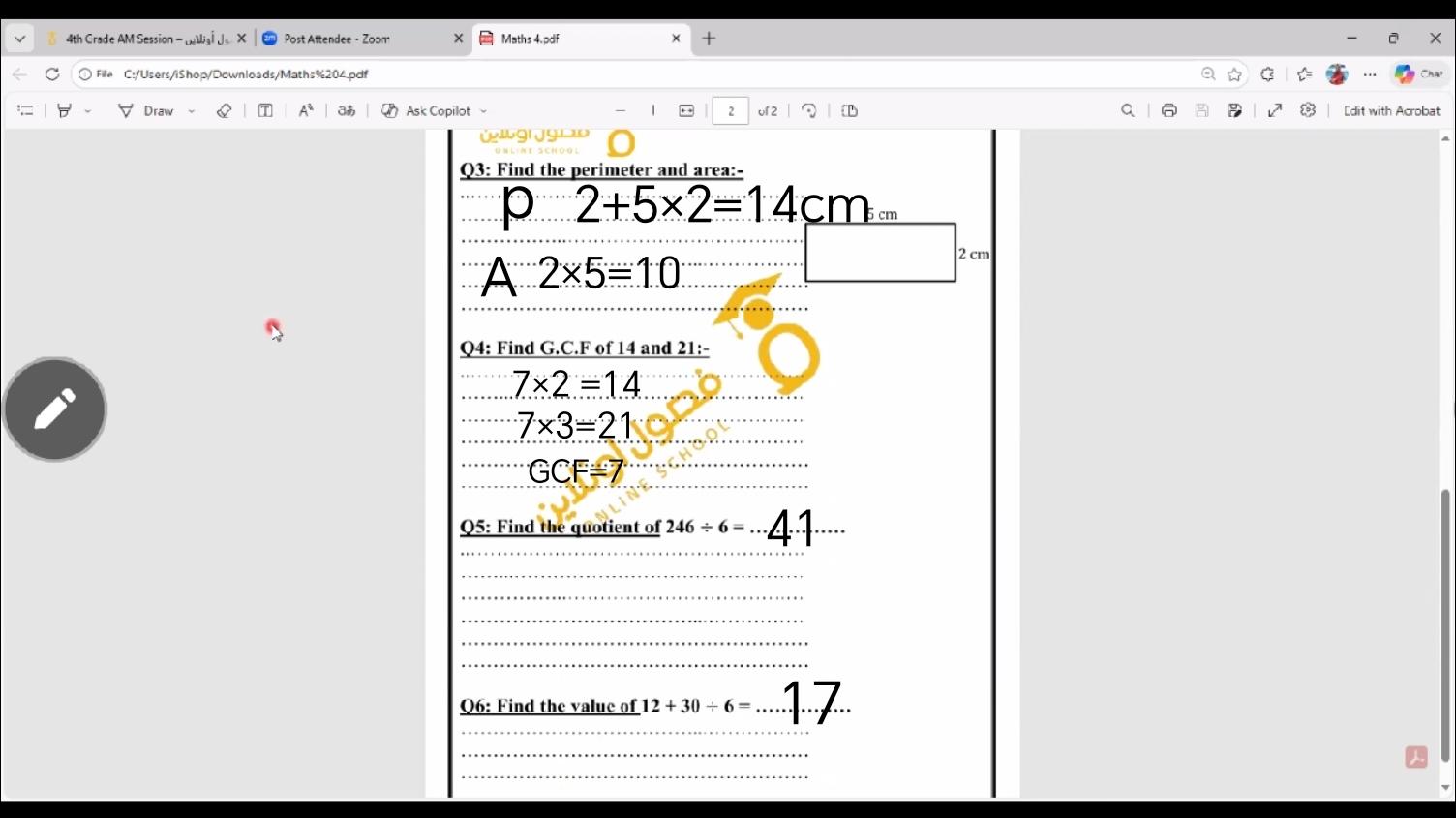Toggle the Page view layout button
The width and height of the screenshot is (1456, 818).
coord(849,111)
